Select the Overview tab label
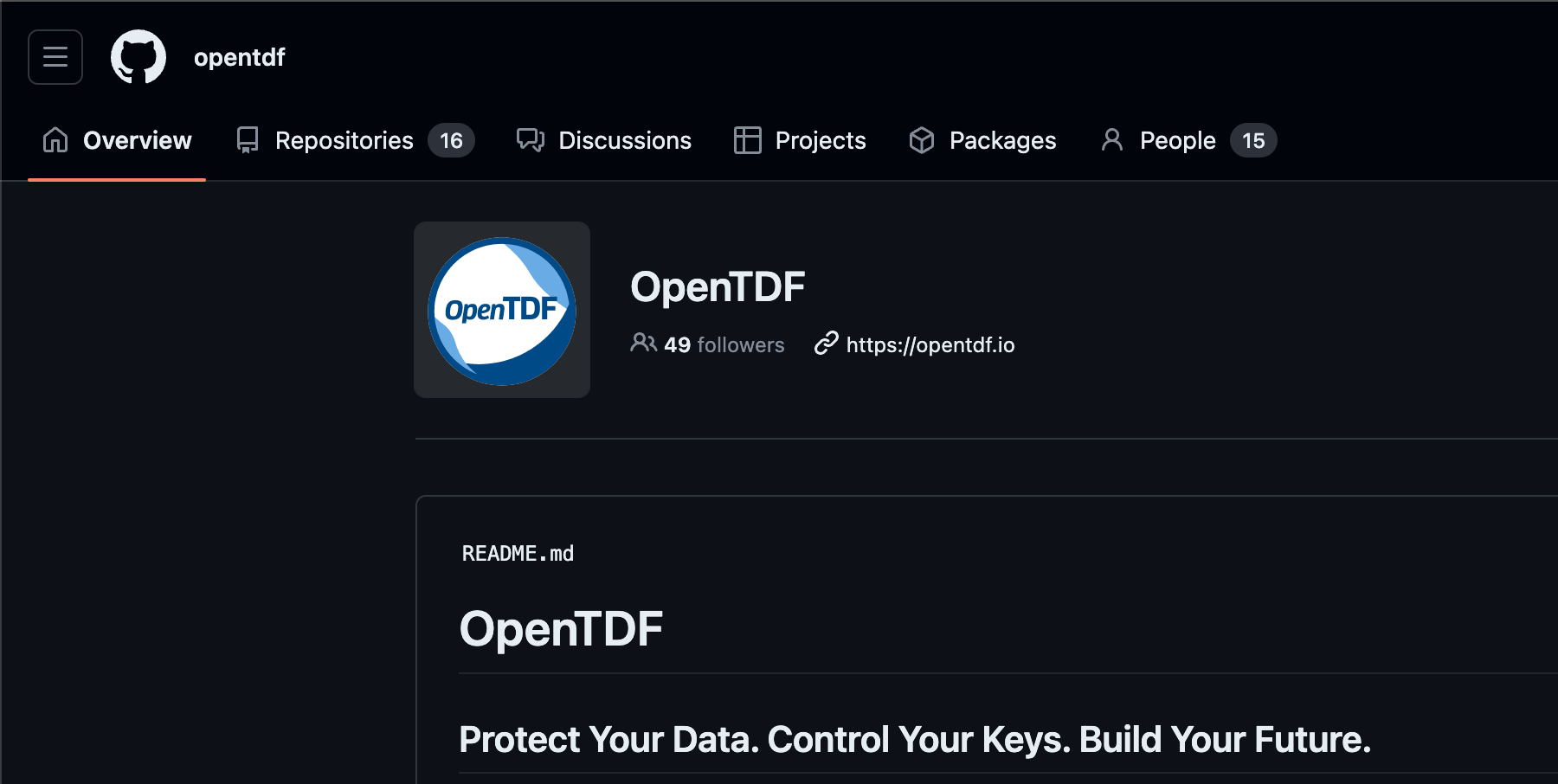The image size is (1558, 784). pyautogui.click(x=137, y=140)
